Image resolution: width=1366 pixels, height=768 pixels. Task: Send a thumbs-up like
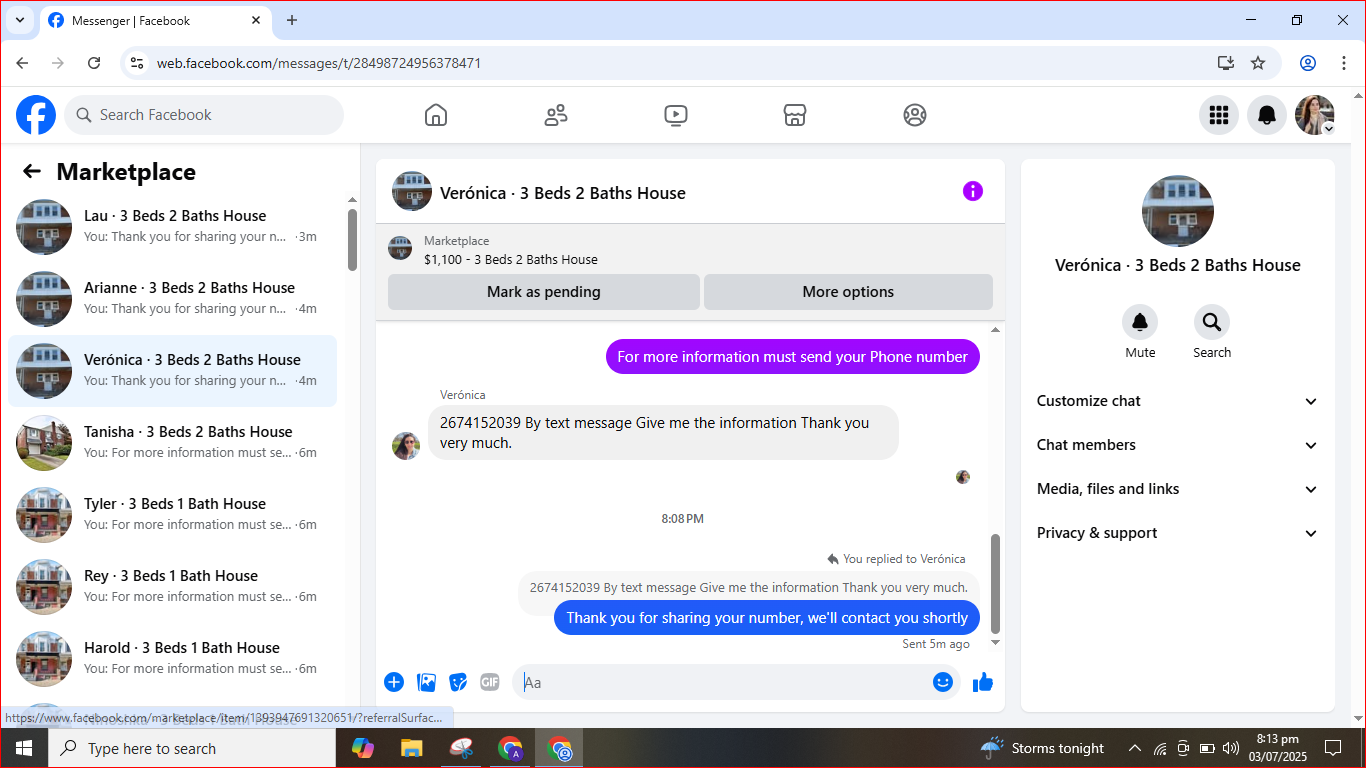coord(983,682)
